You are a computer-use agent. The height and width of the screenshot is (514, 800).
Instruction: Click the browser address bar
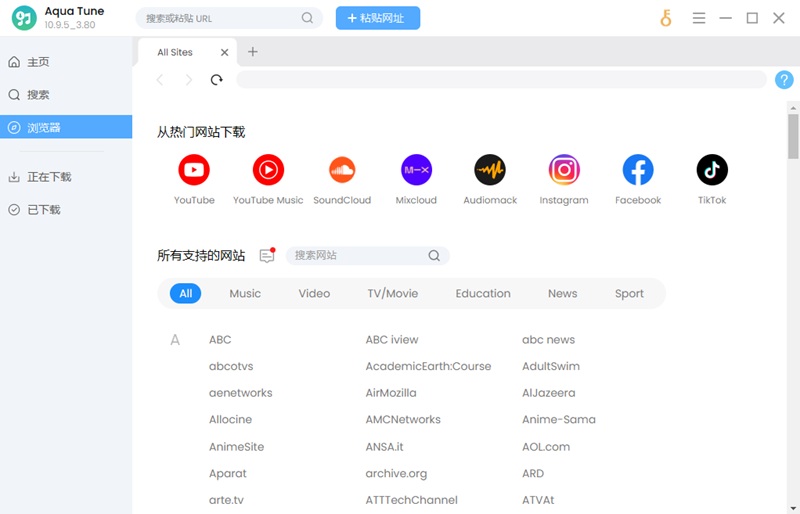pos(502,80)
